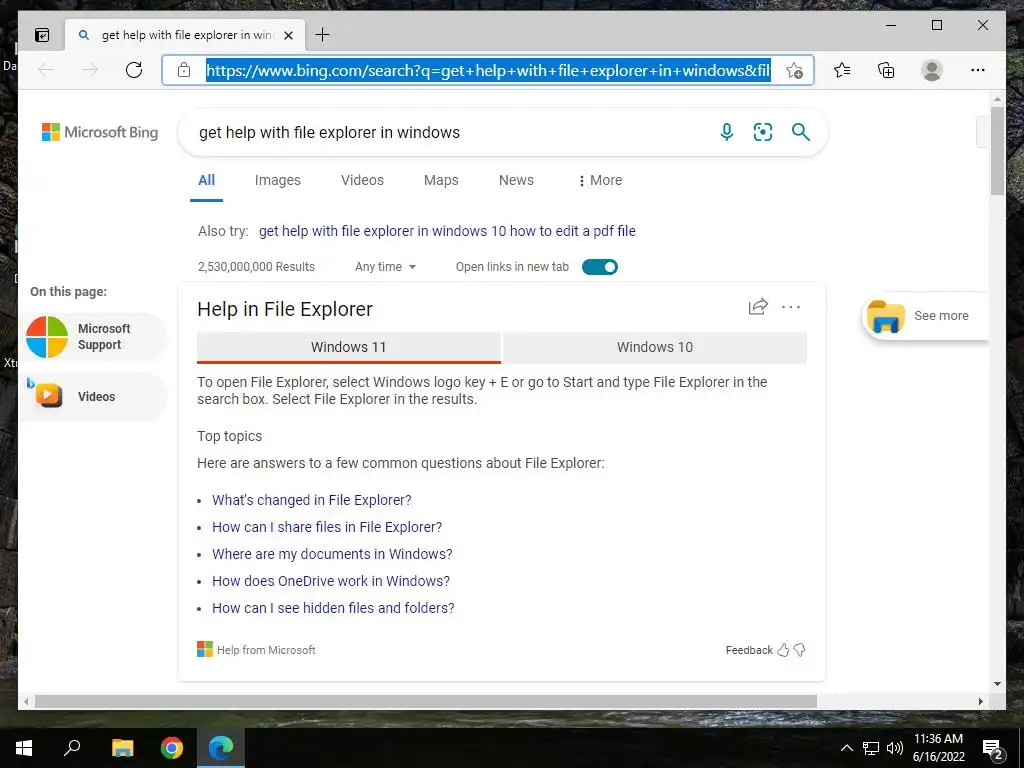Switch to News results
Screen dimensions: 1024x768
tap(516, 180)
